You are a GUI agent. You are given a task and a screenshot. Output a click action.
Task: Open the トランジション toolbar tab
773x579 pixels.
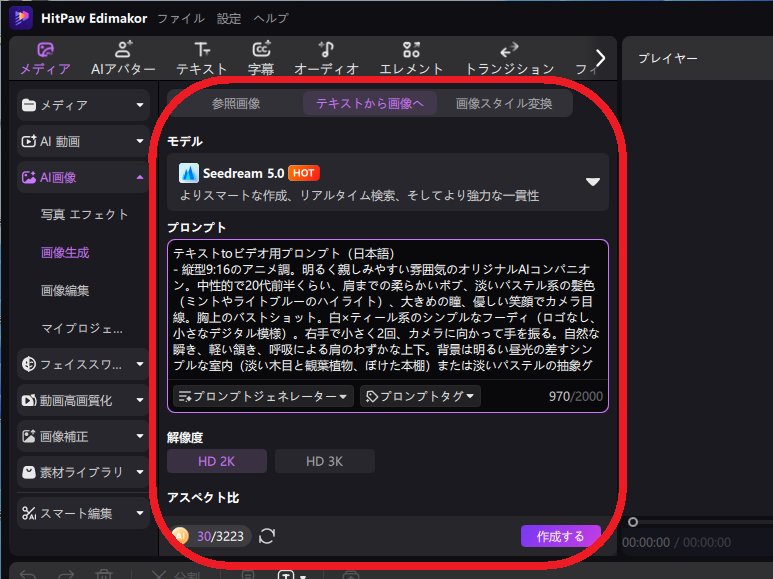click(x=509, y=58)
